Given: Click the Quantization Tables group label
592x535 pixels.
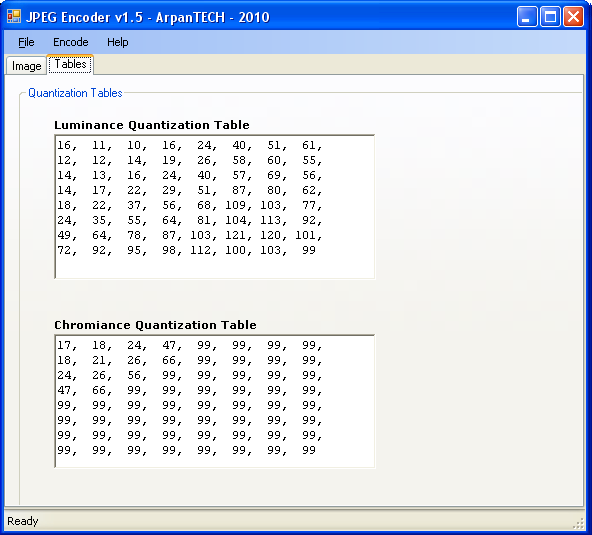Looking at the screenshot, I should pyautogui.click(x=75, y=93).
